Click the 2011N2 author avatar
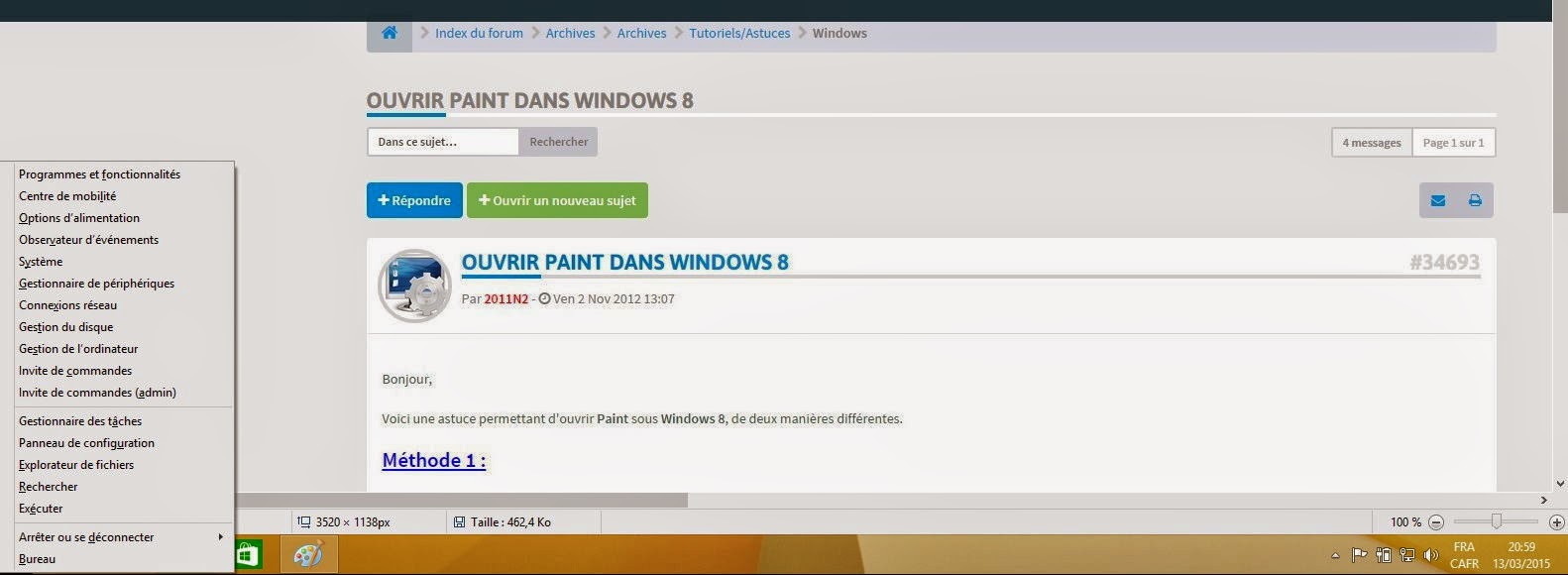Image resolution: width=1568 pixels, height=575 pixels. tap(415, 286)
